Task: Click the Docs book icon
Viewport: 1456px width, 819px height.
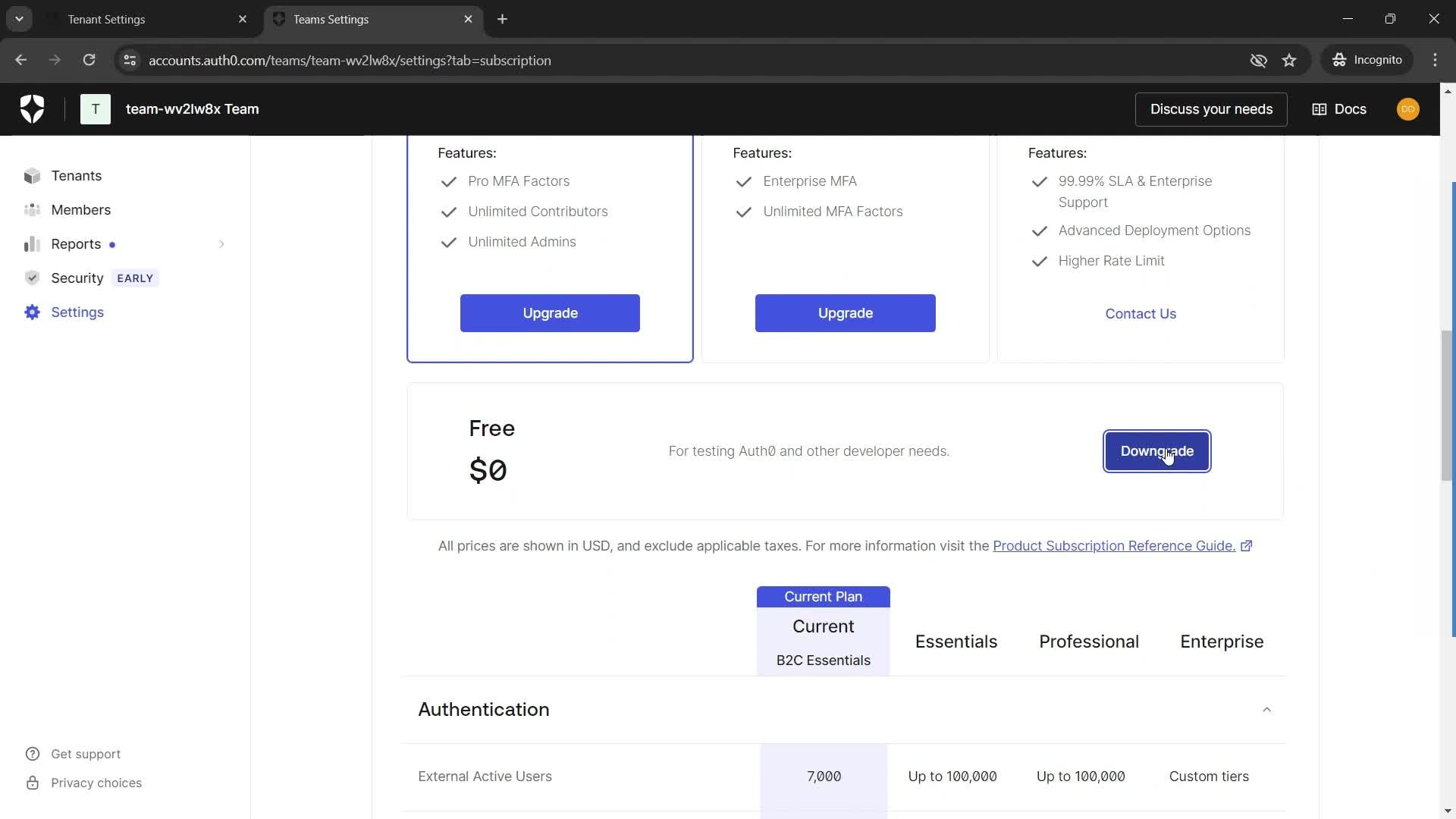Action: (x=1319, y=109)
